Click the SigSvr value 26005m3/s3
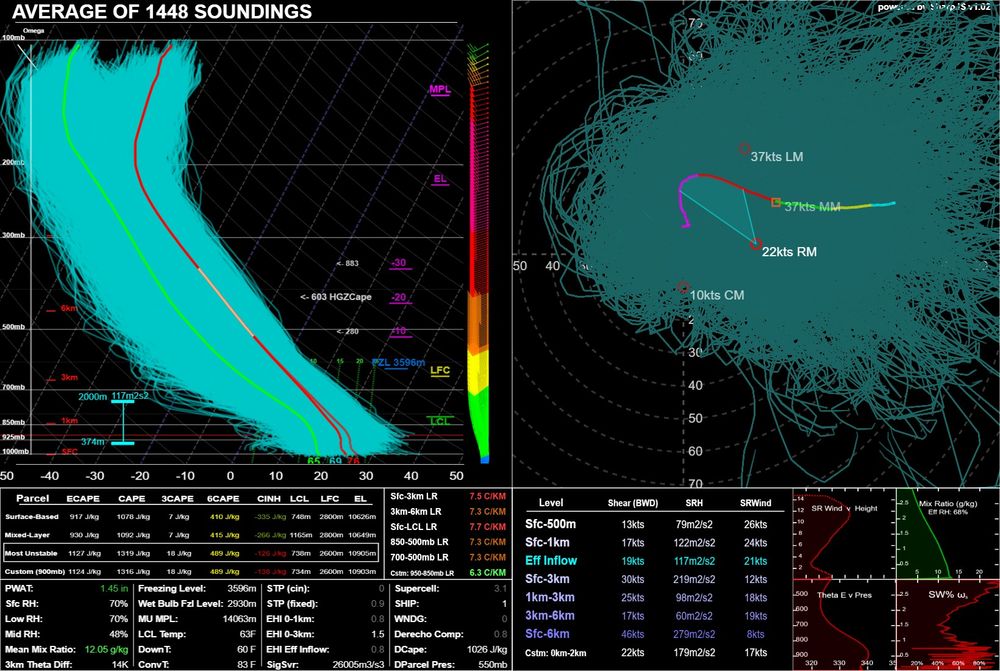This screenshot has height=671, width=1000. point(358,665)
